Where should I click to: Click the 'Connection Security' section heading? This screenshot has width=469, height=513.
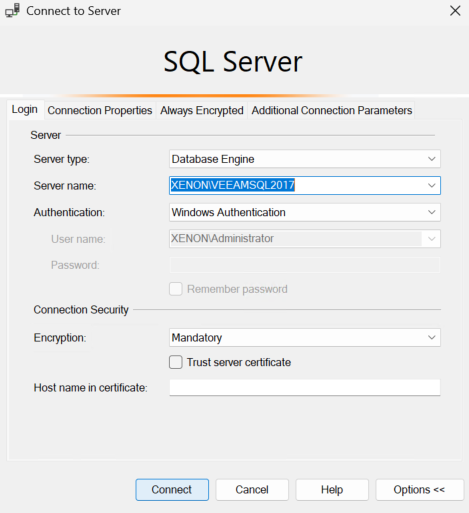81,310
